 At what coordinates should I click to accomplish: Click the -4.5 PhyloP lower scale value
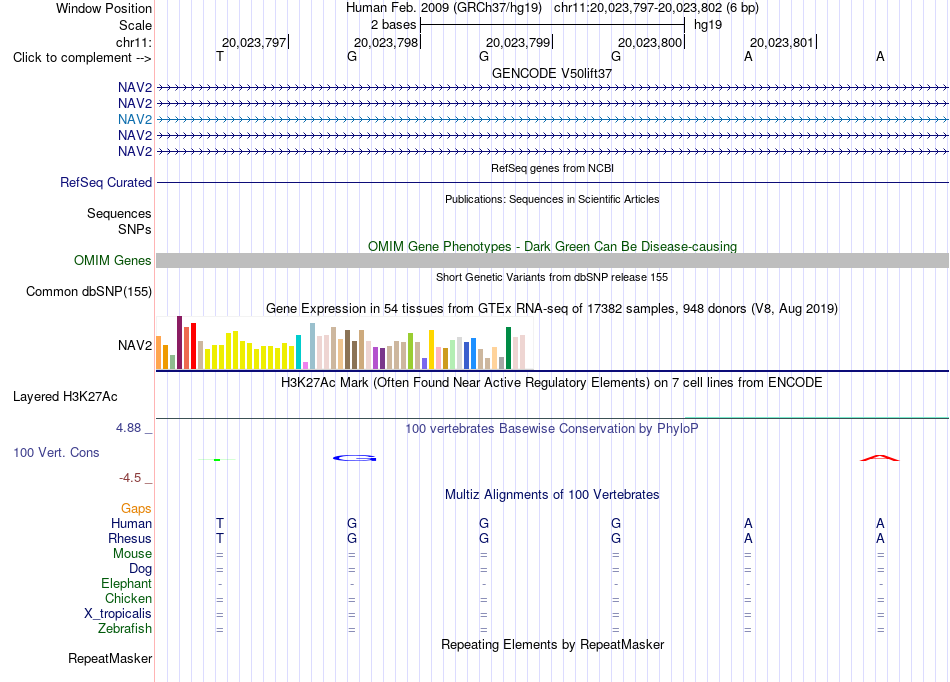click(x=130, y=478)
